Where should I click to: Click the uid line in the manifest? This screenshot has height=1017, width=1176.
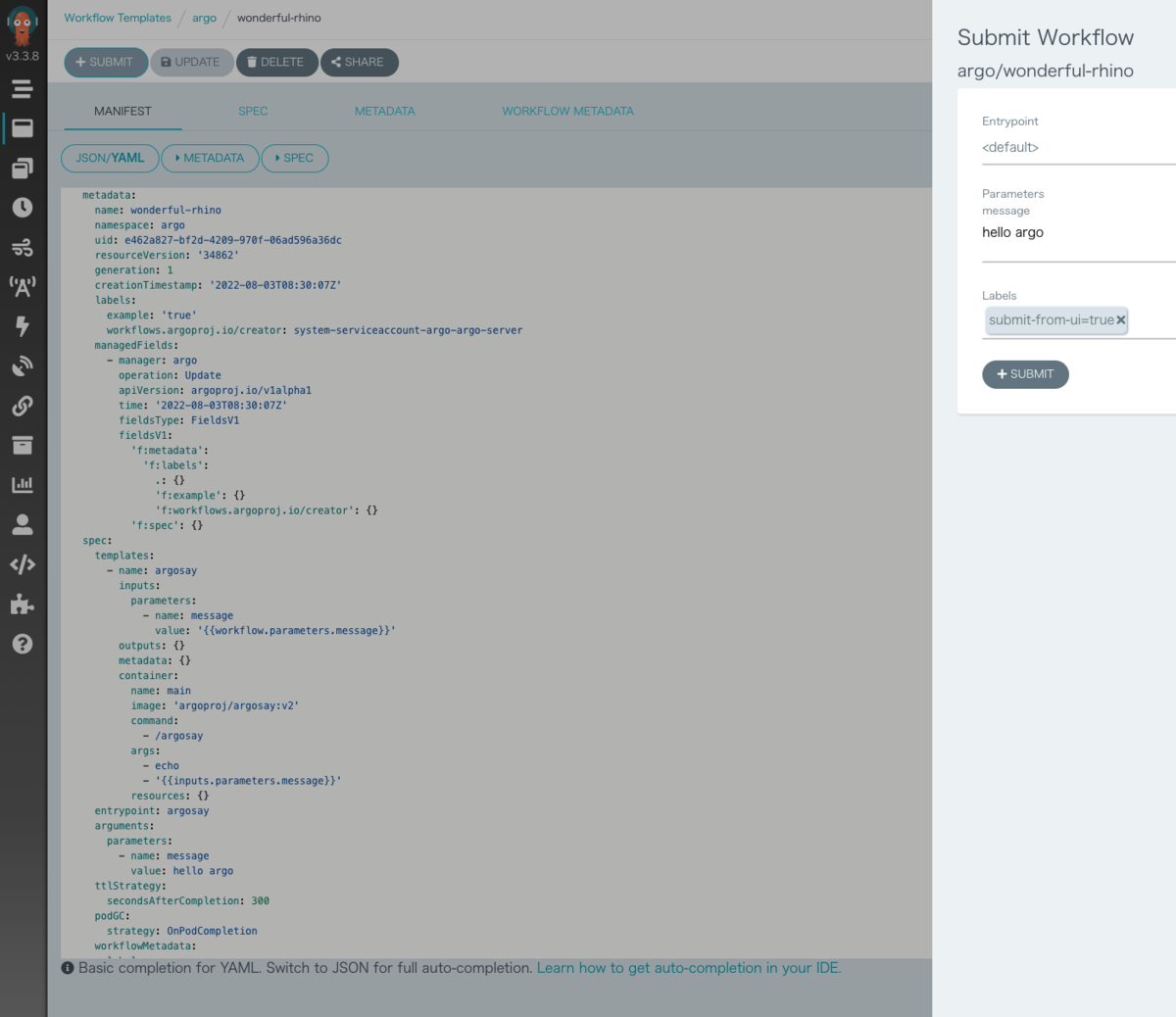click(x=218, y=240)
